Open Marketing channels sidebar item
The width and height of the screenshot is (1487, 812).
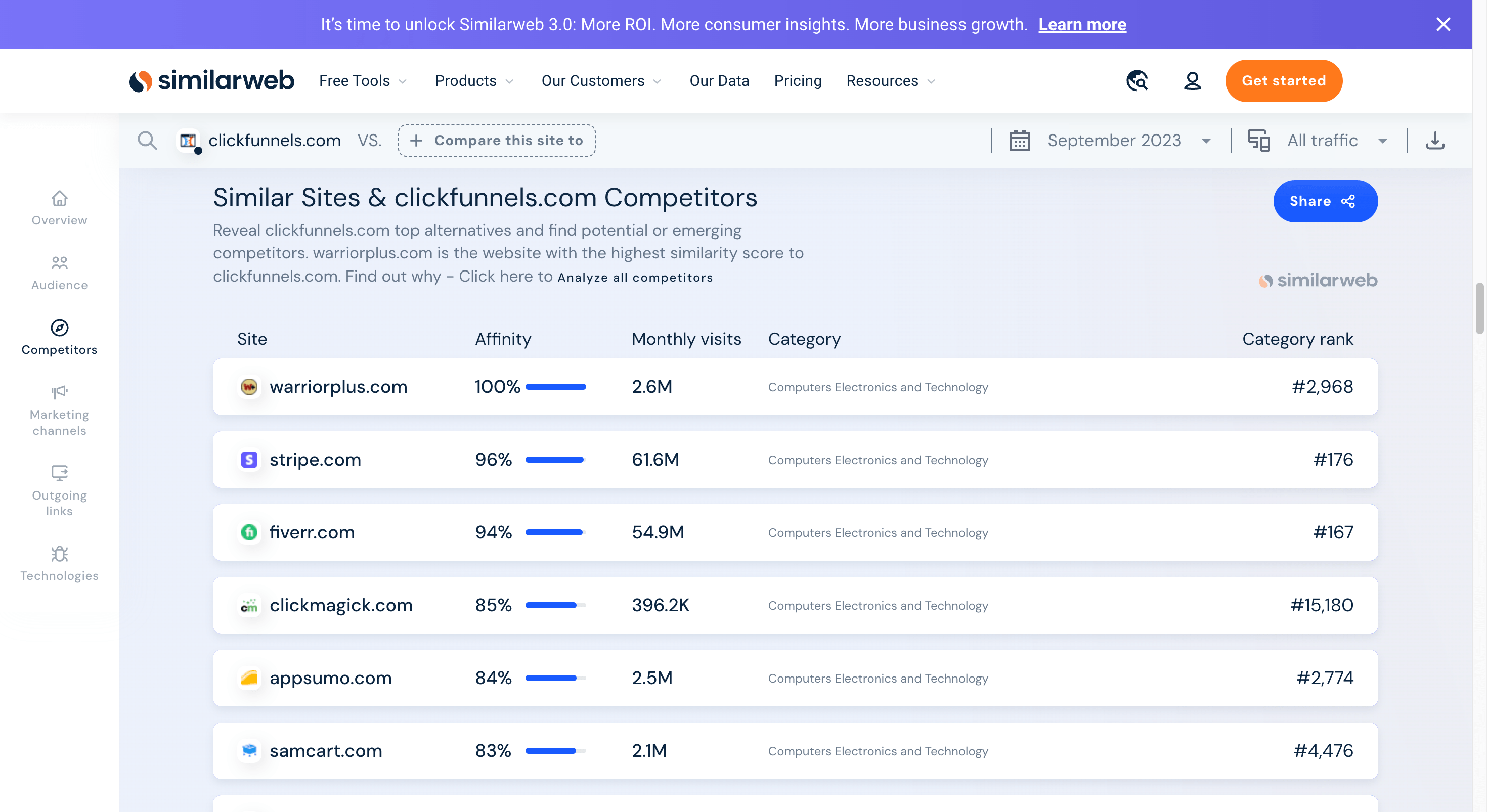[60, 411]
